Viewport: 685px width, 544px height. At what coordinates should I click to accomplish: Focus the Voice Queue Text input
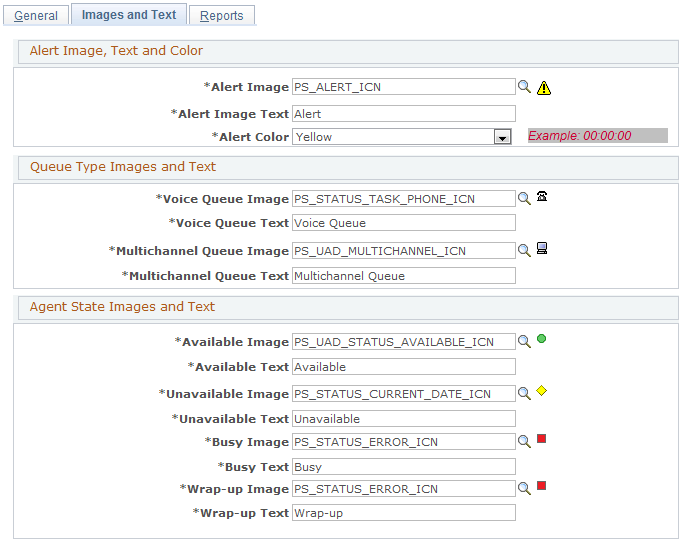[404, 223]
